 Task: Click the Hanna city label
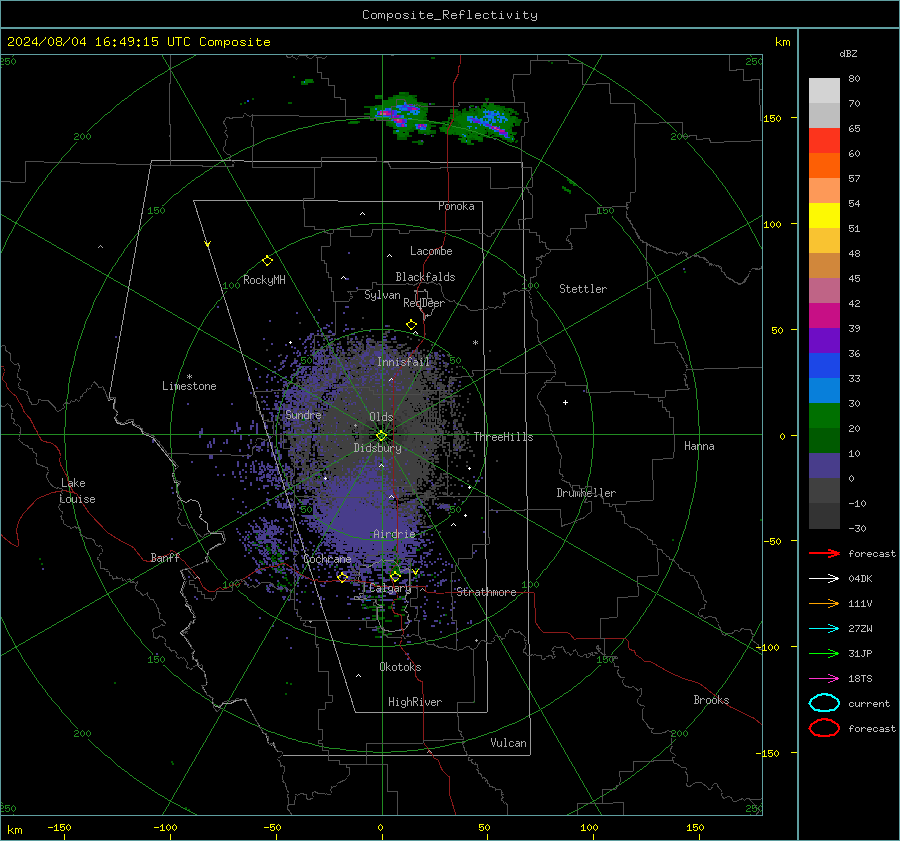click(x=699, y=445)
